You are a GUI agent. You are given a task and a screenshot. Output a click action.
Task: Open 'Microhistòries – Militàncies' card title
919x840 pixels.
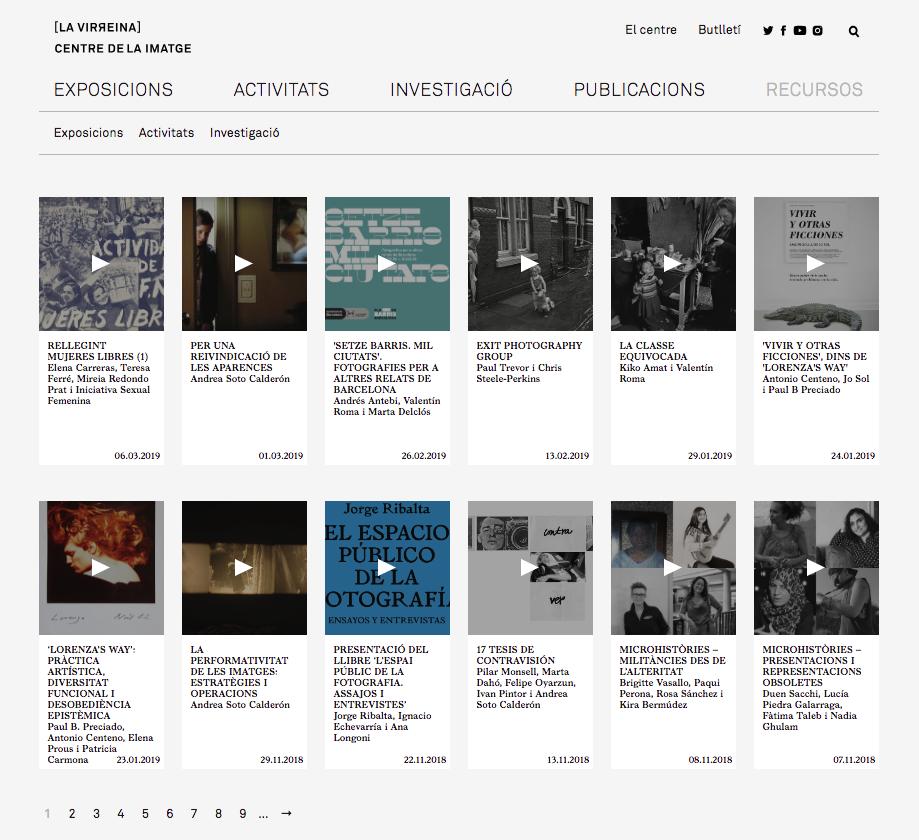673,661
